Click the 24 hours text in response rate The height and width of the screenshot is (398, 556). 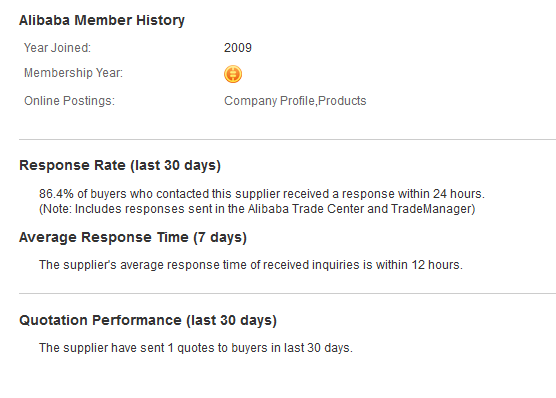[457, 194]
